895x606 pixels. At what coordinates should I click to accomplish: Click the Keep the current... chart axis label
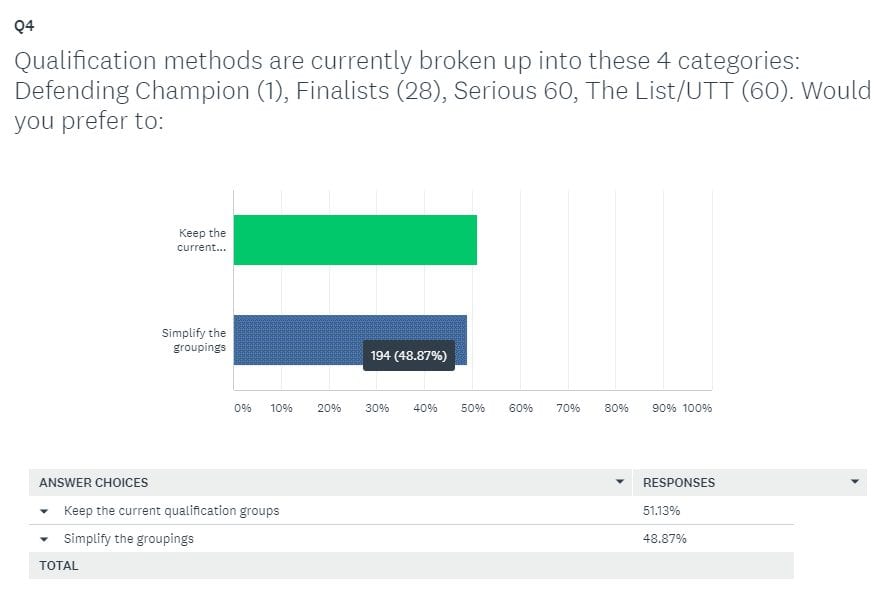click(201, 240)
